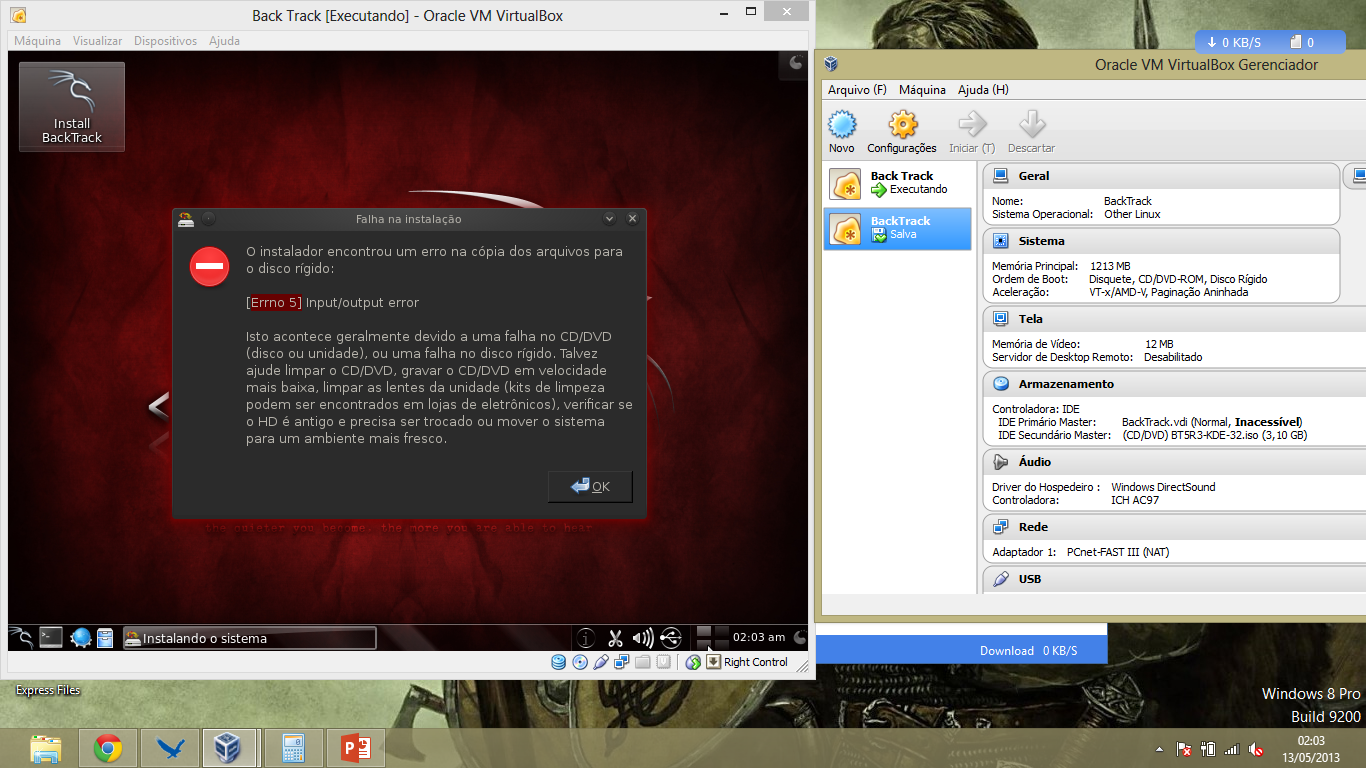Image resolution: width=1366 pixels, height=768 pixels.
Task: Click the shared folders status indicator
Action: click(x=643, y=662)
